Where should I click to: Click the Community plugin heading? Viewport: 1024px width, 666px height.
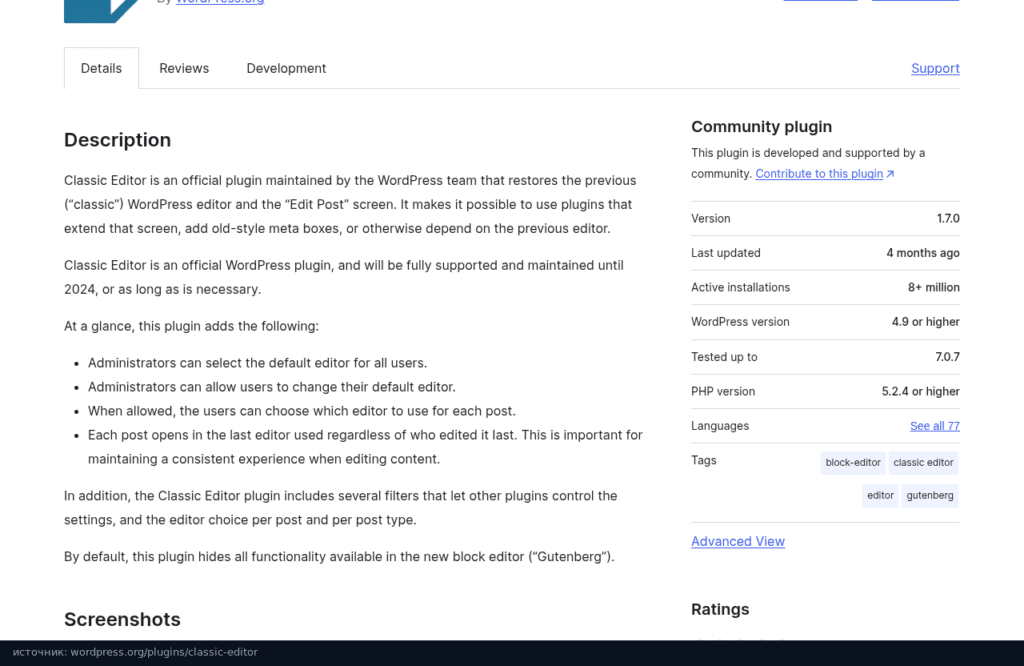[761, 127]
